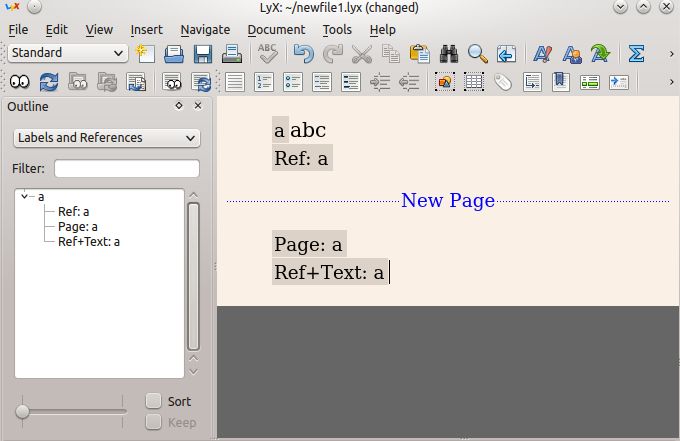Image resolution: width=680 pixels, height=441 pixels.
Task: Expand the first toolbar overflow chevron
Action: click(x=671, y=54)
